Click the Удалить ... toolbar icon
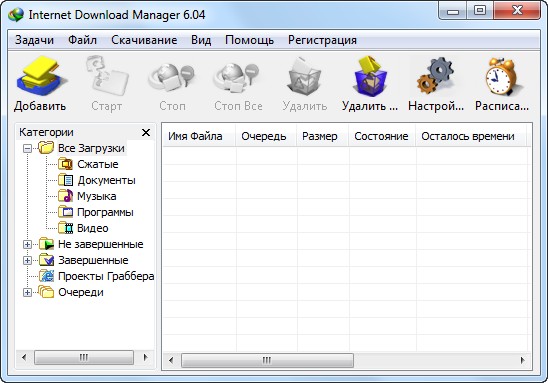This screenshot has height=383, width=548. pos(370,76)
